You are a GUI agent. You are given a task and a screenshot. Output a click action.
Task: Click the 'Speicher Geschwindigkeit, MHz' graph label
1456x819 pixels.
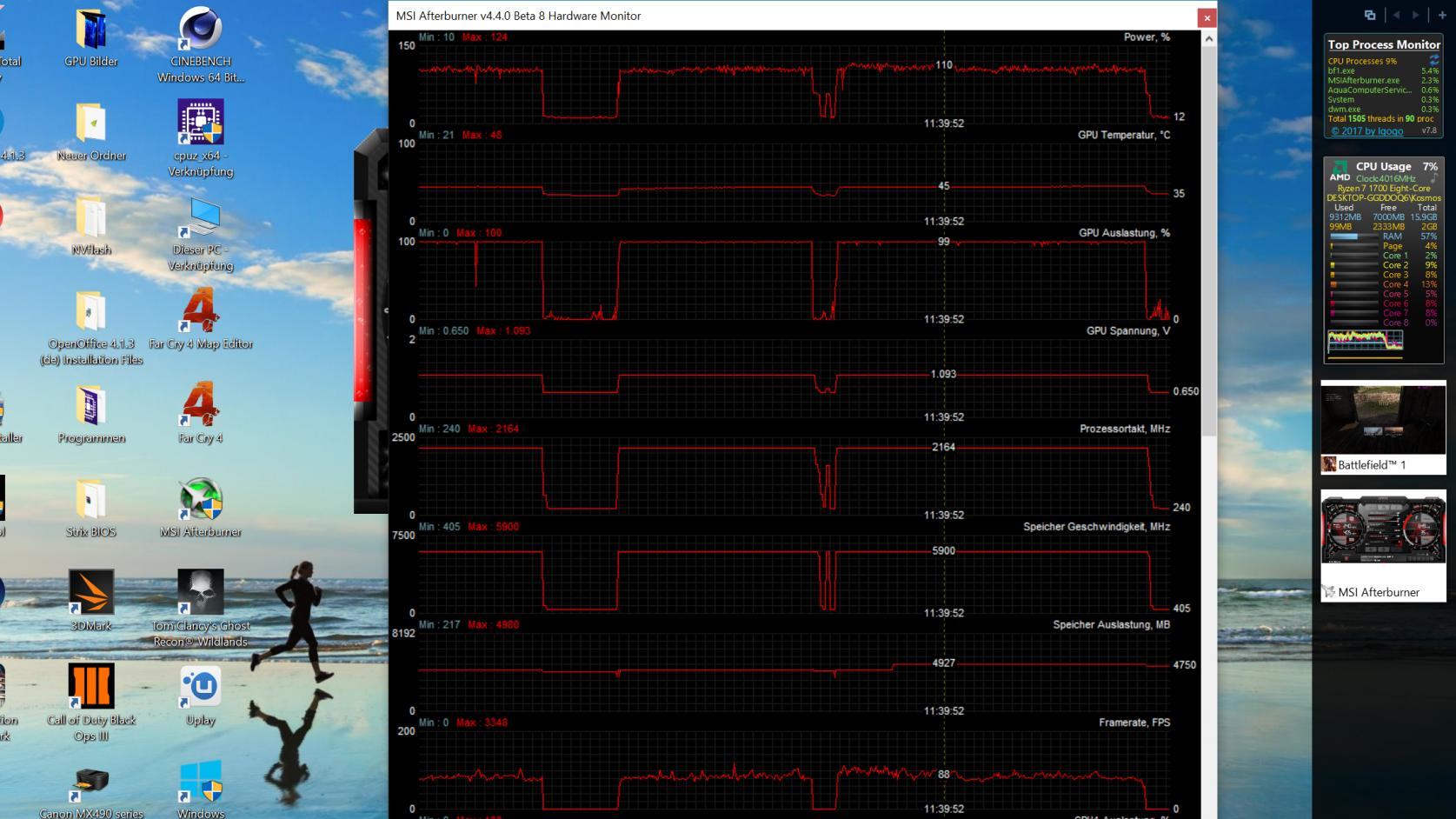[1096, 527]
